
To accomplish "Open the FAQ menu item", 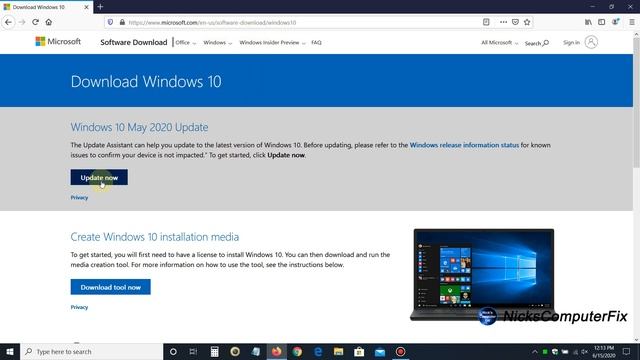I will (316, 42).
